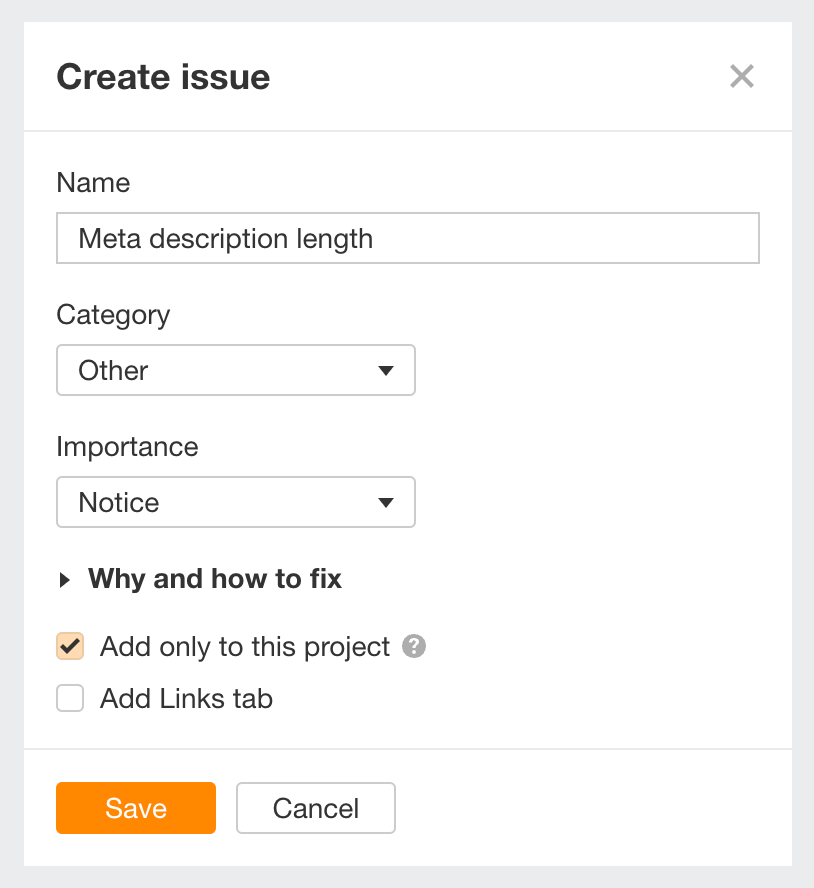Click the orange Save button
The image size is (814, 888).
coord(135,808)
